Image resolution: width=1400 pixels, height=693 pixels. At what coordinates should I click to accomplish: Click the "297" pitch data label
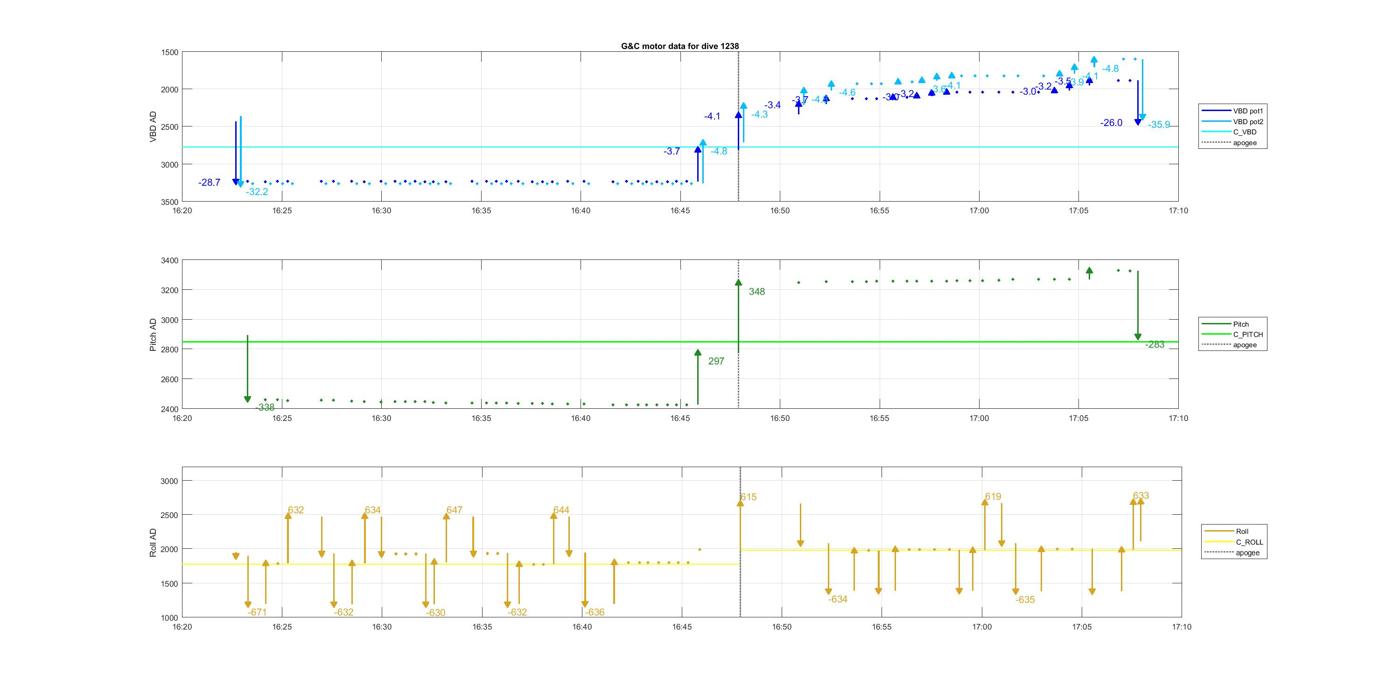coord(716,361)
